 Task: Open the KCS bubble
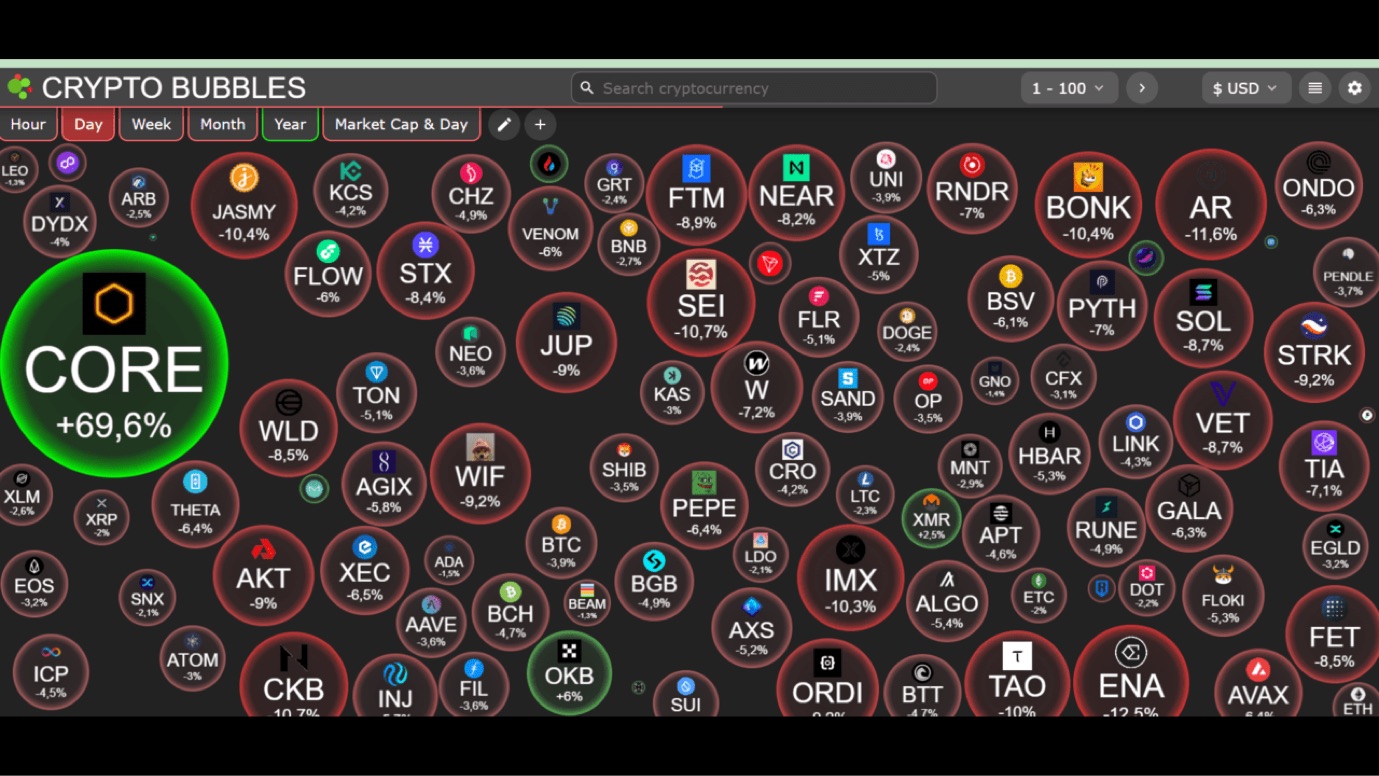[x=350, y=191]
